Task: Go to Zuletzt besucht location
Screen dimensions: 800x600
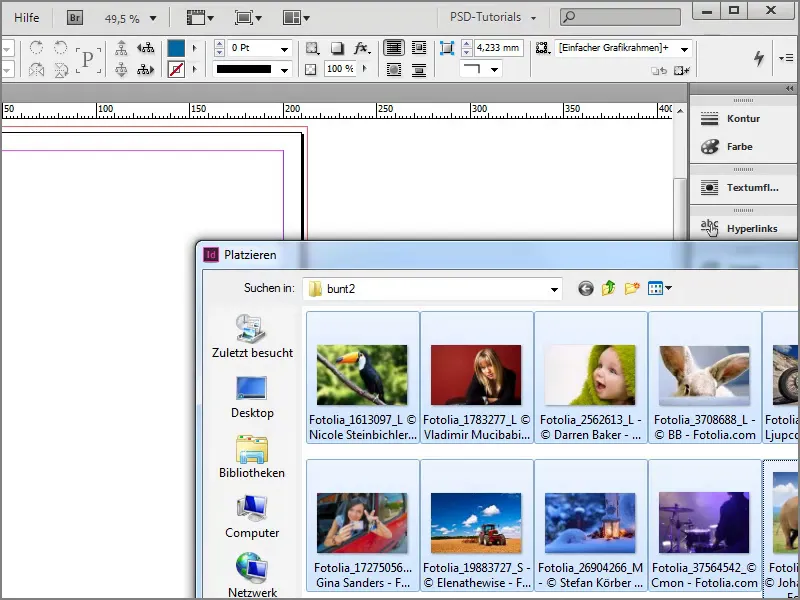Action: [252, 337]
